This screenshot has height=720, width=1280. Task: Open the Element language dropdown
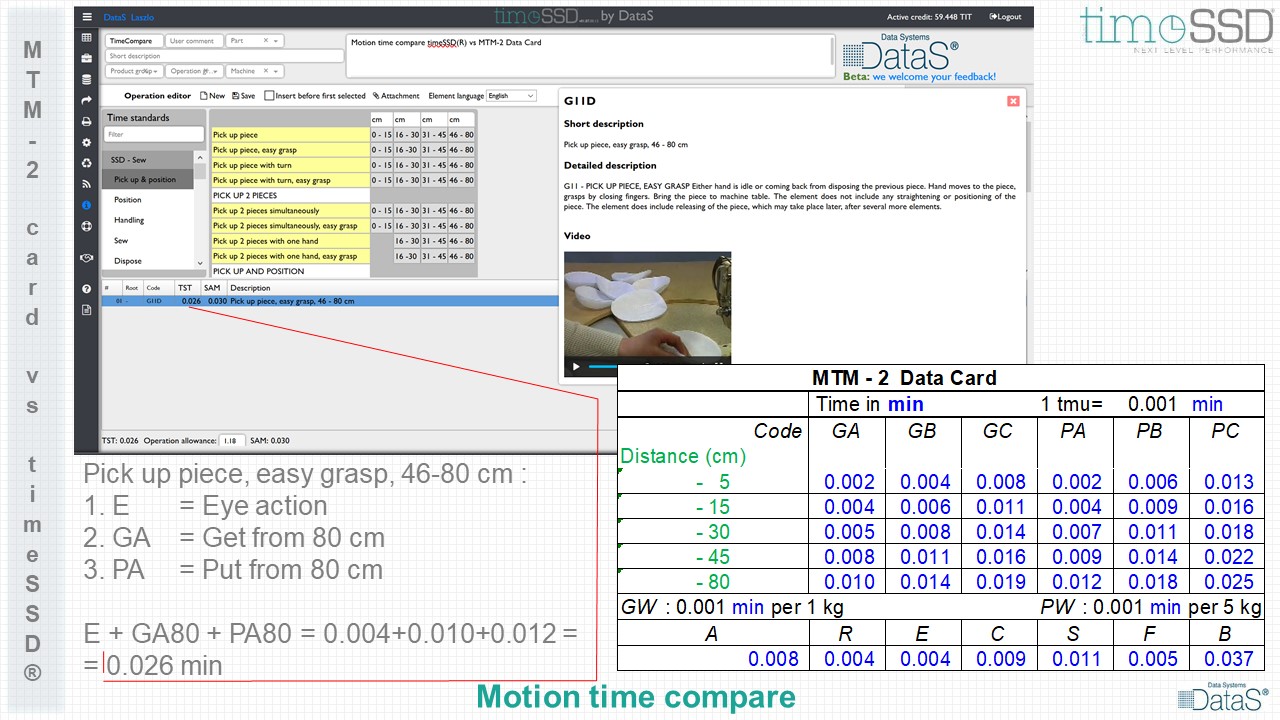(511, 96)
